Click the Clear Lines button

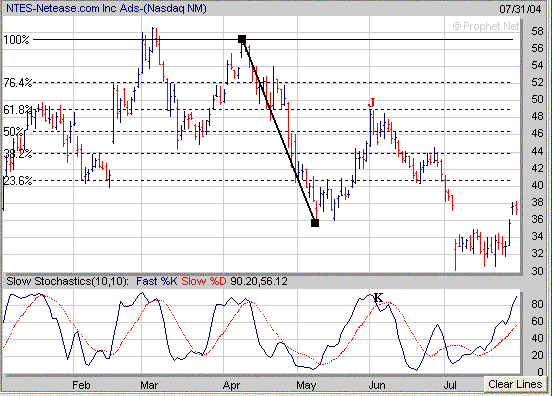(x=515, y=384)
